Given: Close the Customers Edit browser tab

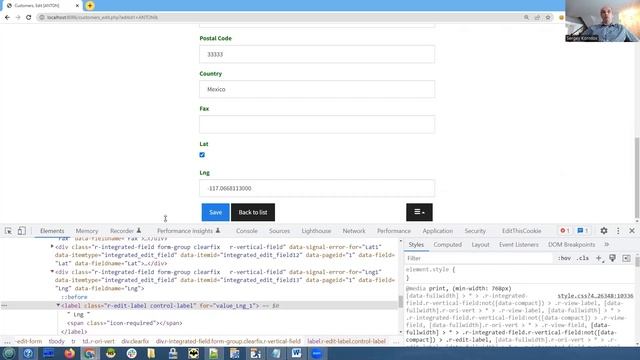Looking at the screenshot, I should [77, 6].
